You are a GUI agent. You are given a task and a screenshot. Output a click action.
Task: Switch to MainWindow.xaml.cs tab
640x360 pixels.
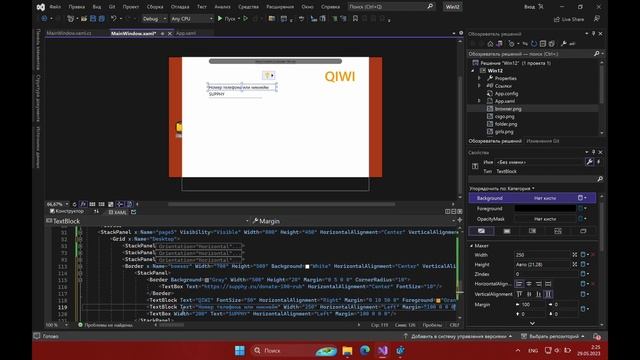click(x=69, y=33)
